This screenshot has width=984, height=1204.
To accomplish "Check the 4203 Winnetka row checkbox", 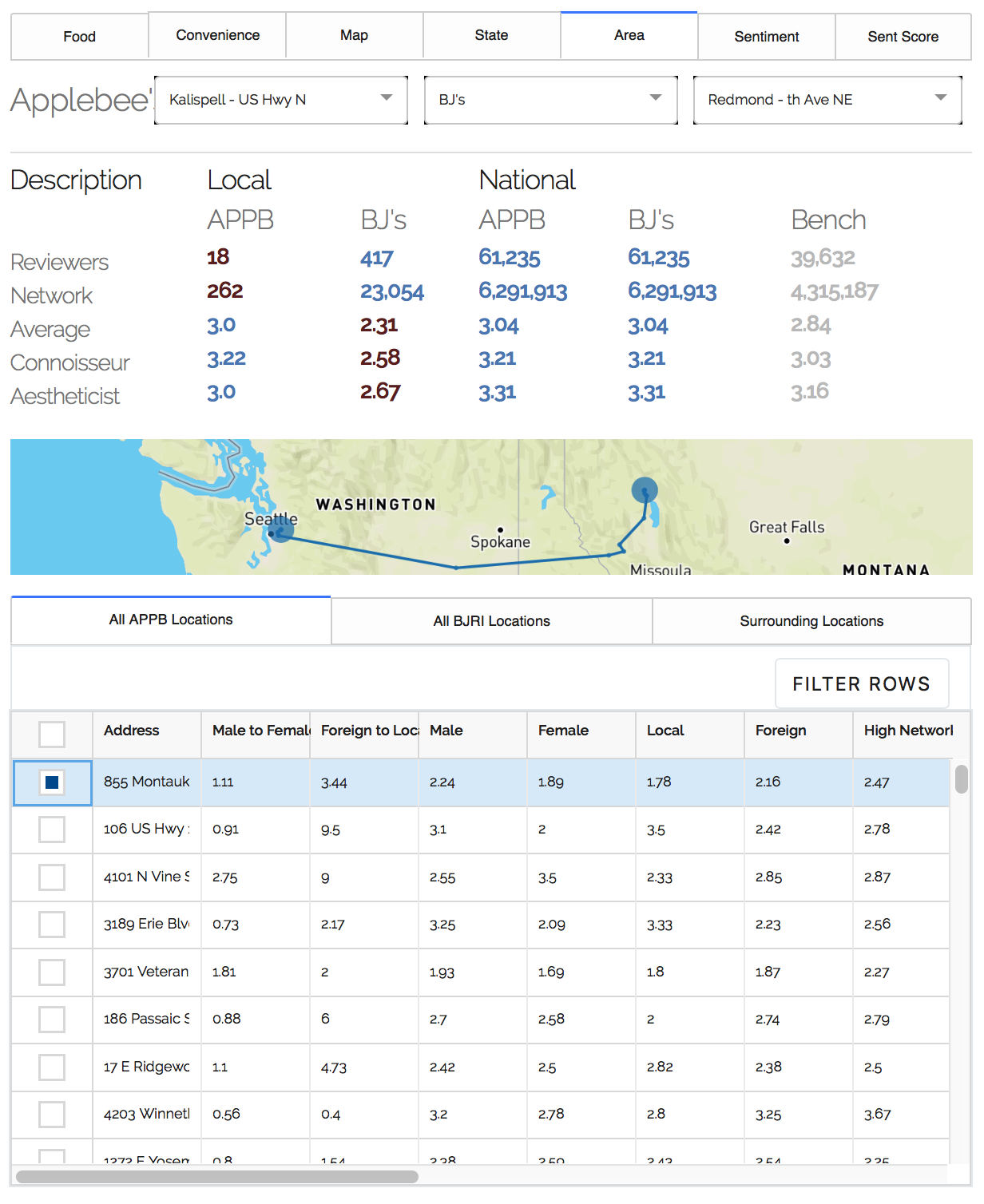I will click(52, 1115).
